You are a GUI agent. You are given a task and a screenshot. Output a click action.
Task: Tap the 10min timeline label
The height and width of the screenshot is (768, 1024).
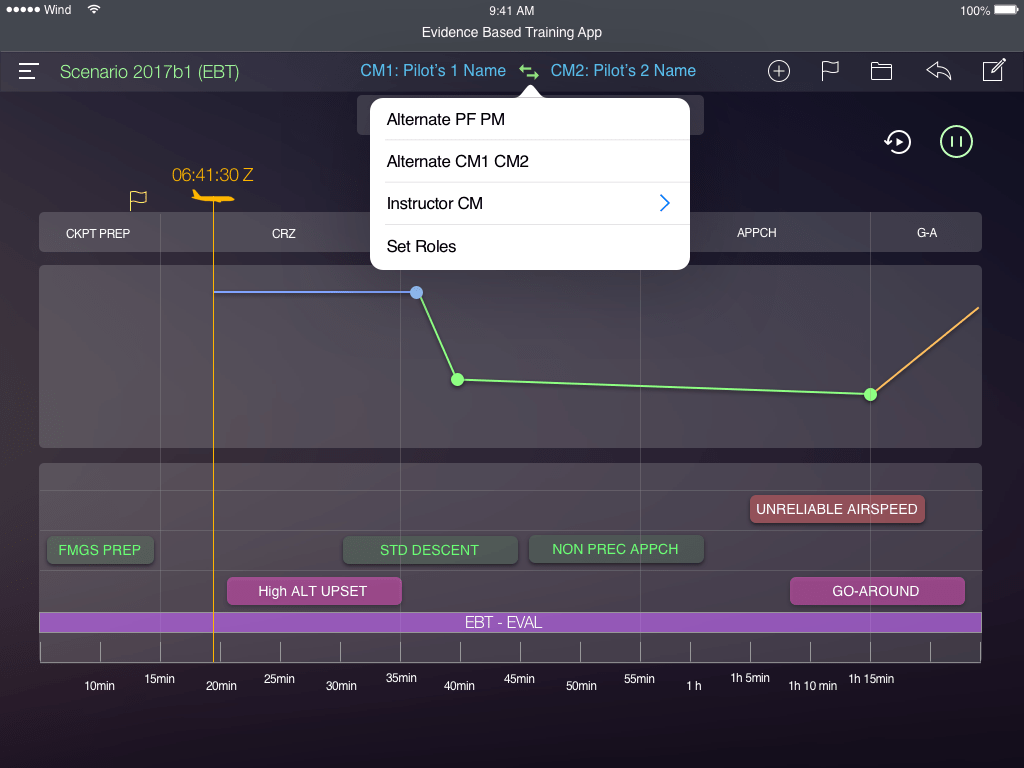99,686
